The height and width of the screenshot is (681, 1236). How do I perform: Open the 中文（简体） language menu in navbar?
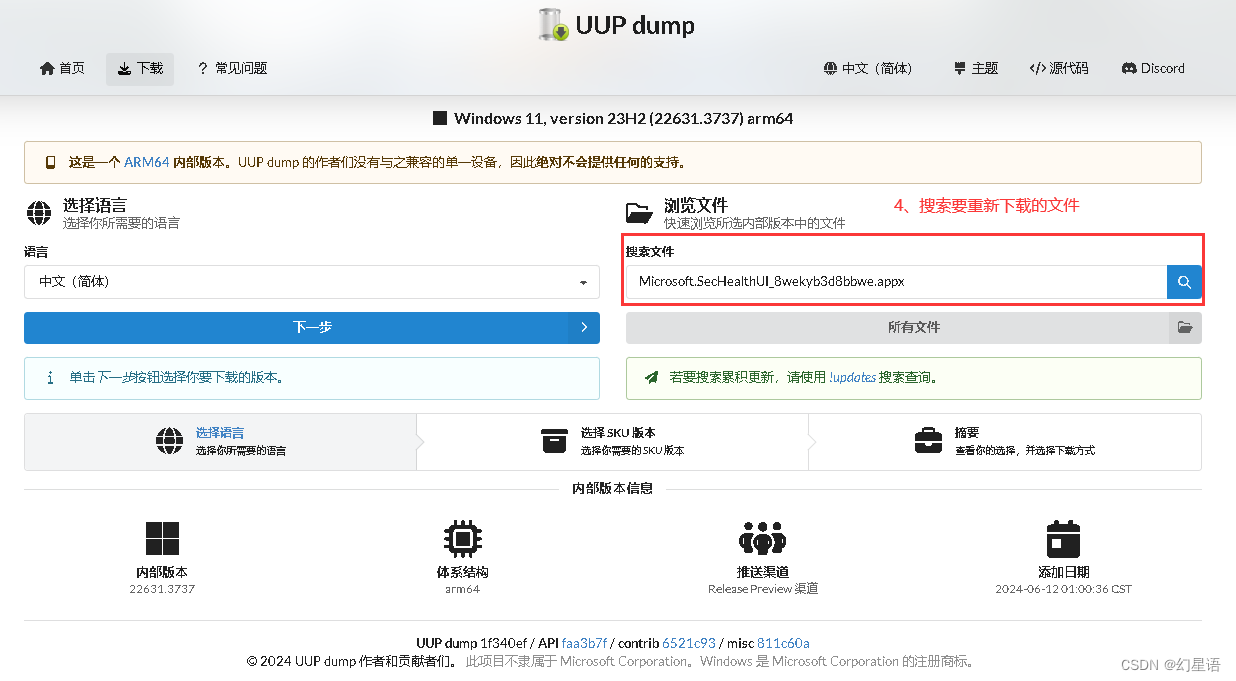point(868,69)
